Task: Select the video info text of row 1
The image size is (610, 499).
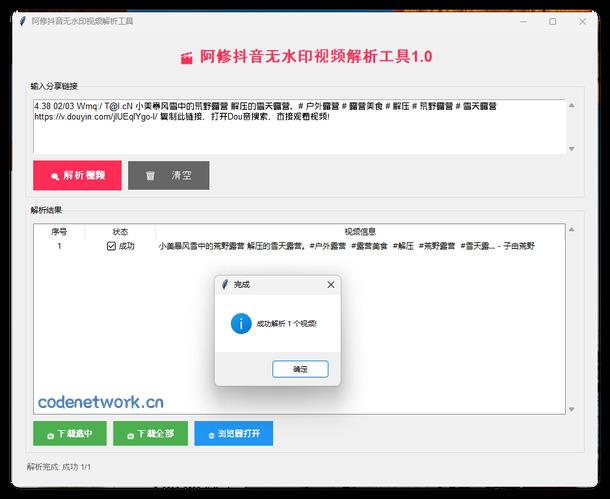Action: tap(347, 246)
